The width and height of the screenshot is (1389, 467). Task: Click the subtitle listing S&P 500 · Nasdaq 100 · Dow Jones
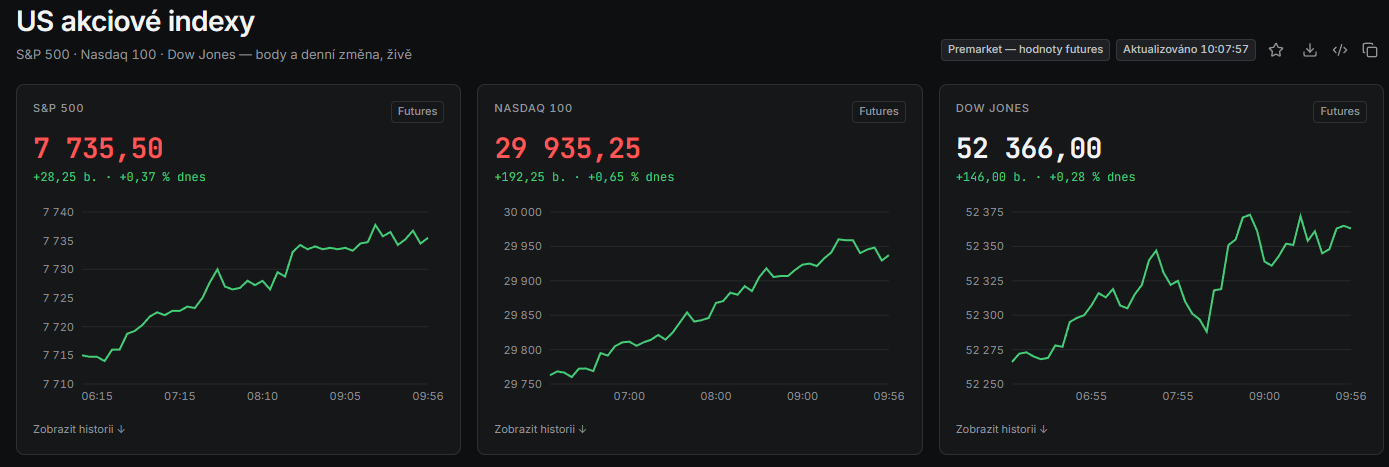[214, 54]
